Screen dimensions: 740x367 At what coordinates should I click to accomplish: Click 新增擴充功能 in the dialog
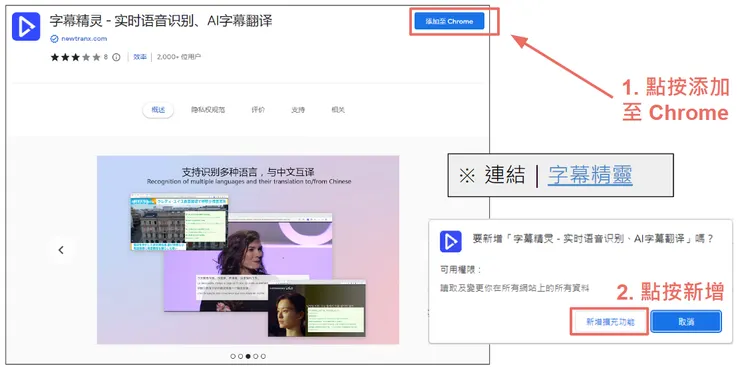tap(610, 322)
